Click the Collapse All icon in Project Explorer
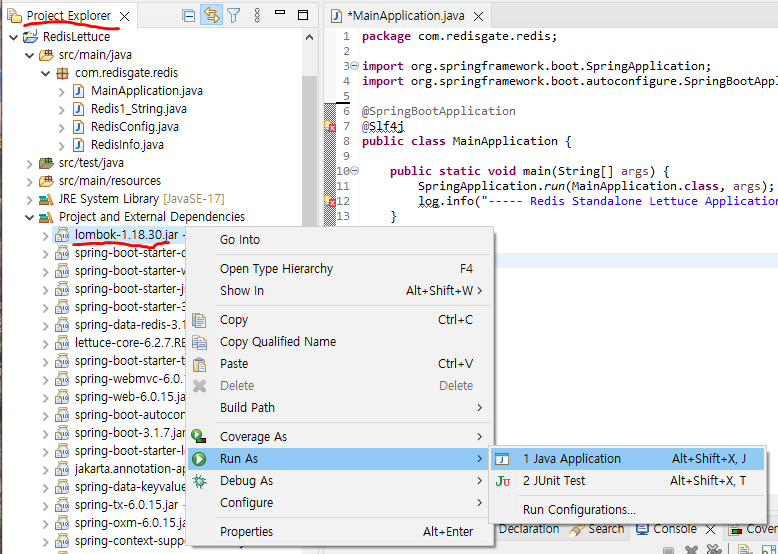 188,15
